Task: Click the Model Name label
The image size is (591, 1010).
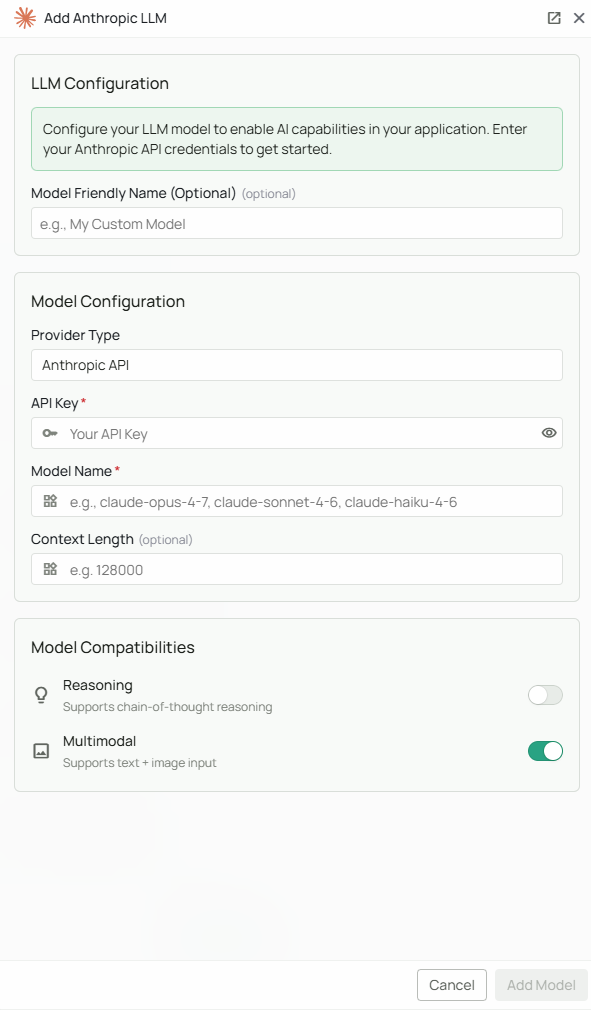Action: click(71, 472)
